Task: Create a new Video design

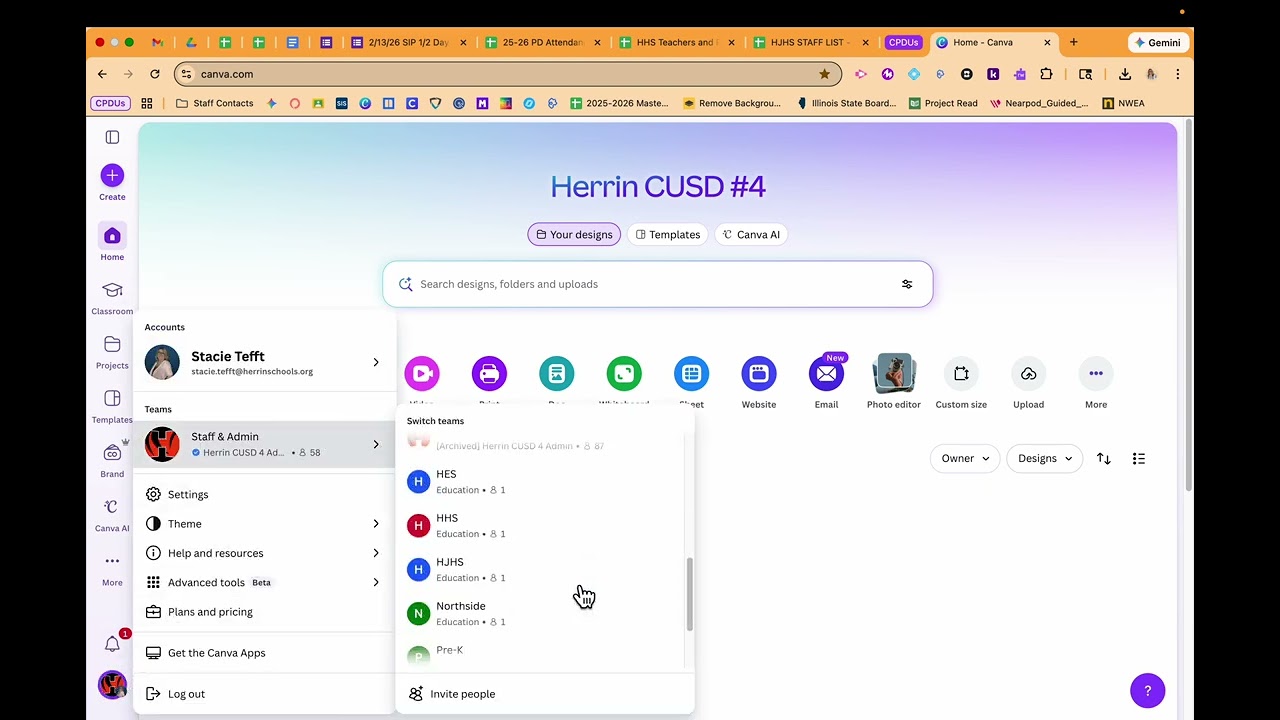Action: click(x=422, y=374)
